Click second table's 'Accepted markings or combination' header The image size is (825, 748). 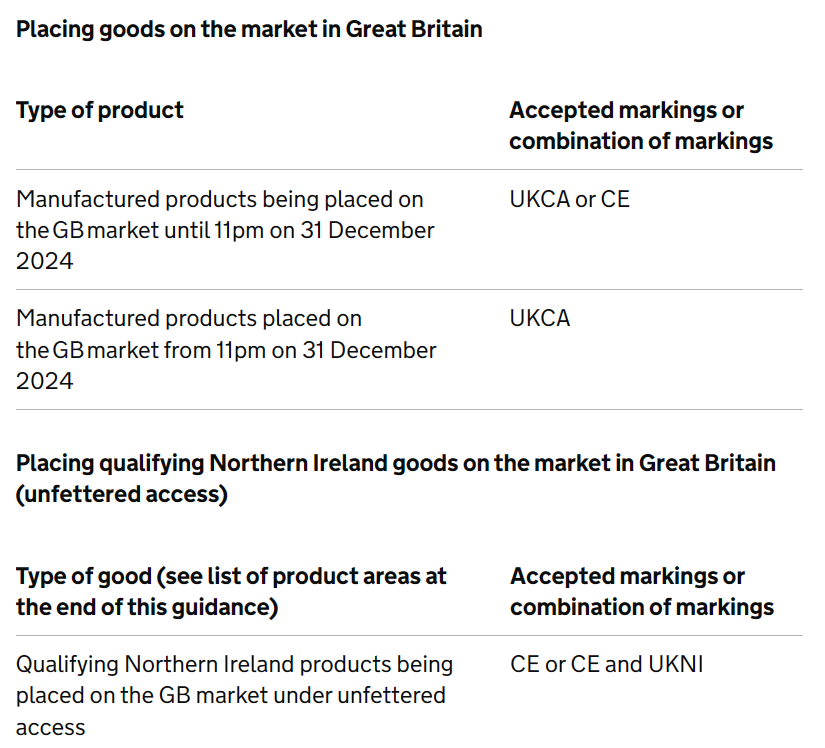point(642,592)
